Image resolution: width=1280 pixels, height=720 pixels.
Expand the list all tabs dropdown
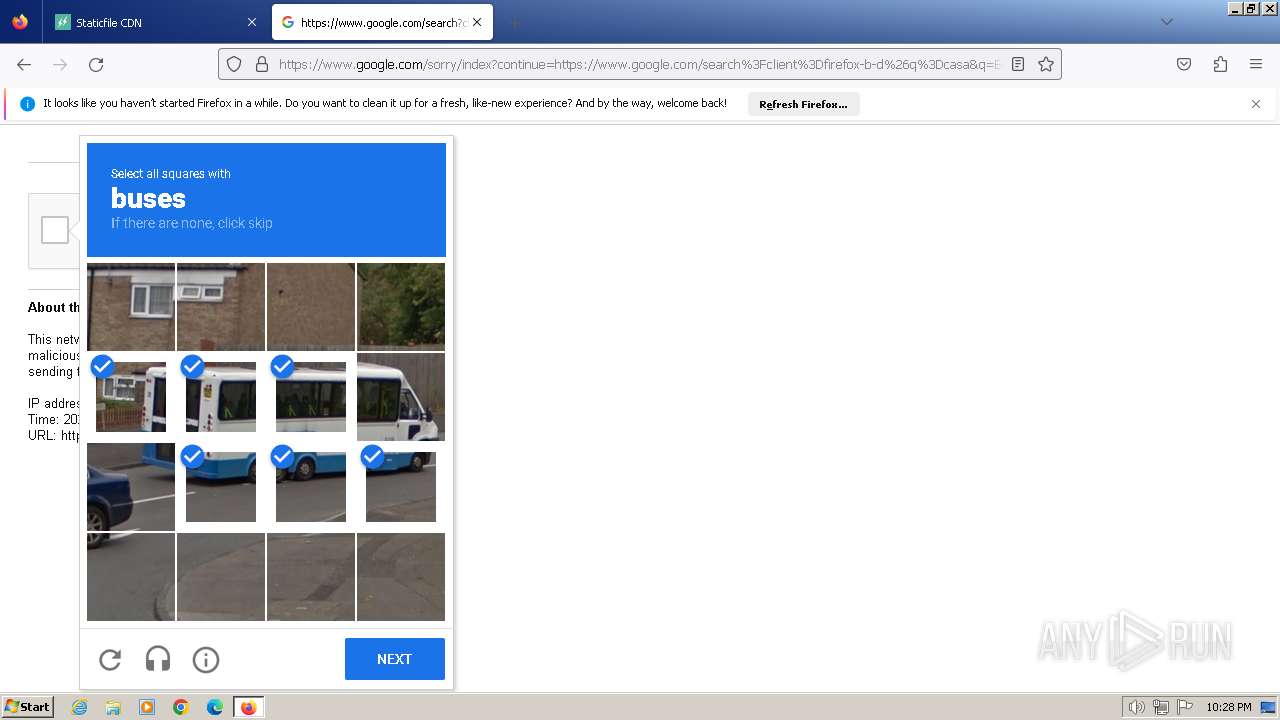[x=1166, y=22]
